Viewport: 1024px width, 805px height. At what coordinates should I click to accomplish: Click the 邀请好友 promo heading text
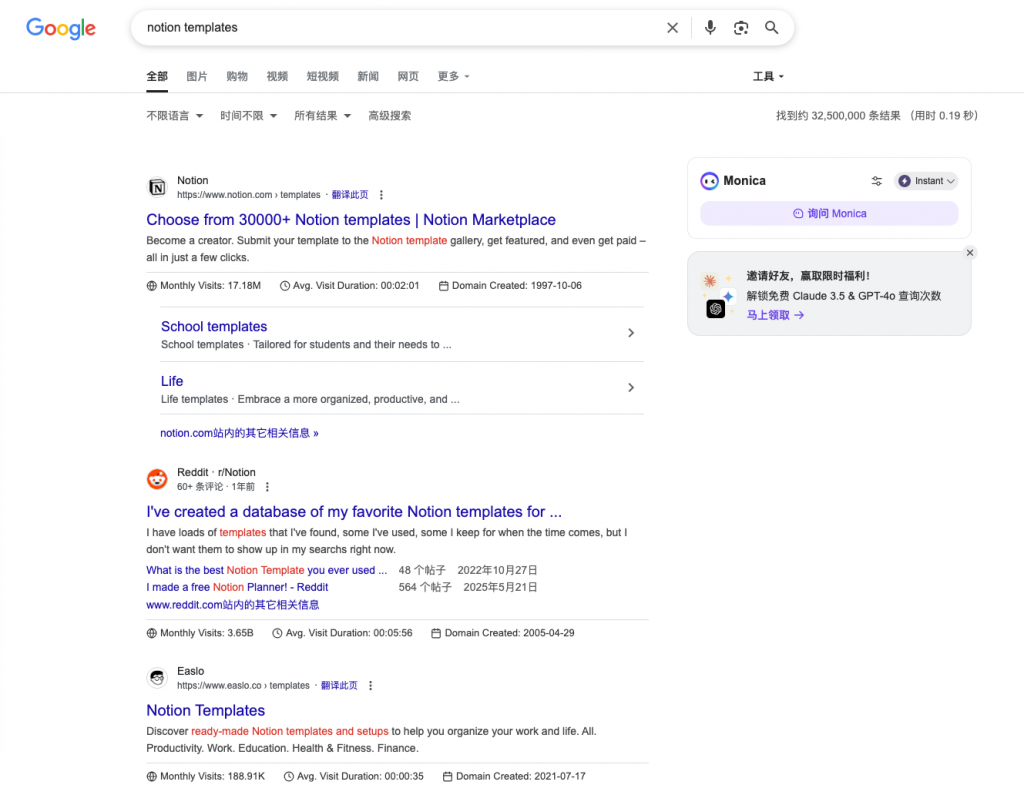click(808, 276)
